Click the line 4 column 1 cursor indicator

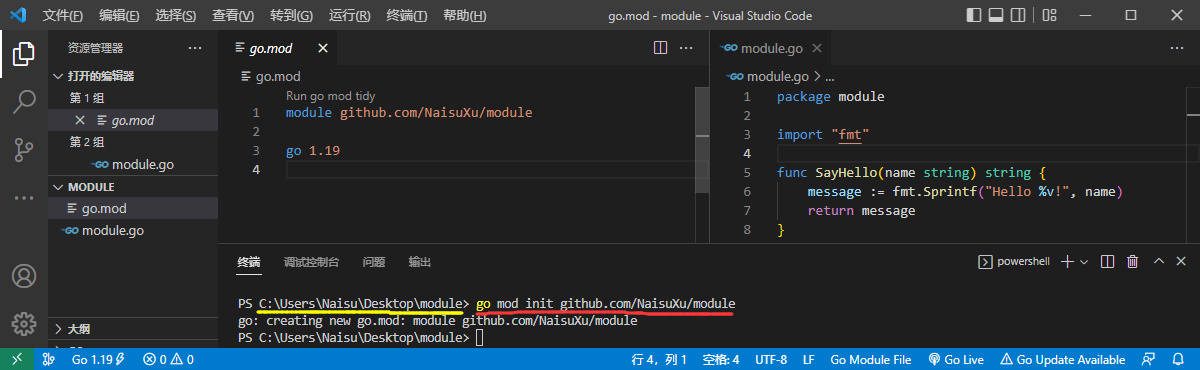click(660, 359)
